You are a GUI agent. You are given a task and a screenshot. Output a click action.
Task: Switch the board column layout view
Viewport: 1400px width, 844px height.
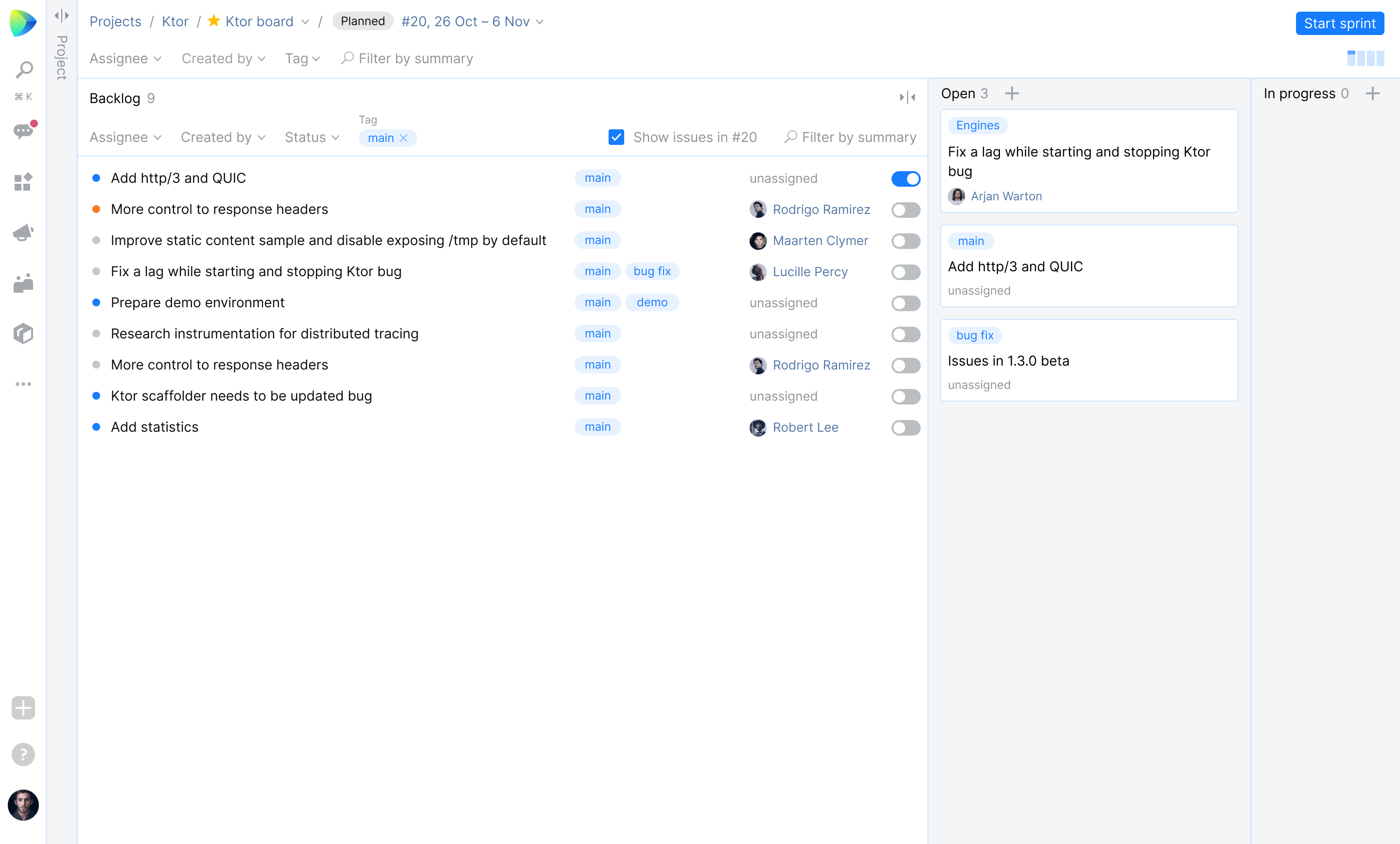click(1365, 58)
